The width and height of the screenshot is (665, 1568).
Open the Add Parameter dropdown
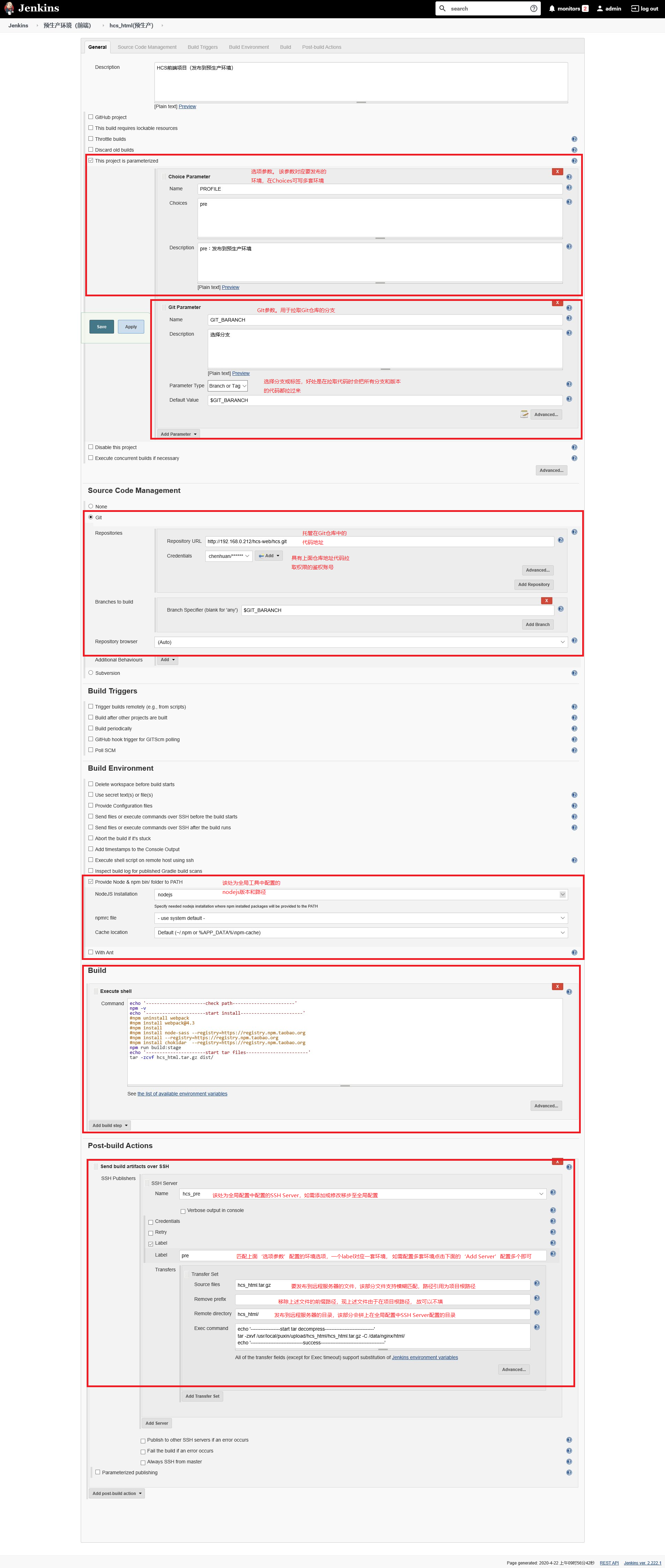[178, 434]
